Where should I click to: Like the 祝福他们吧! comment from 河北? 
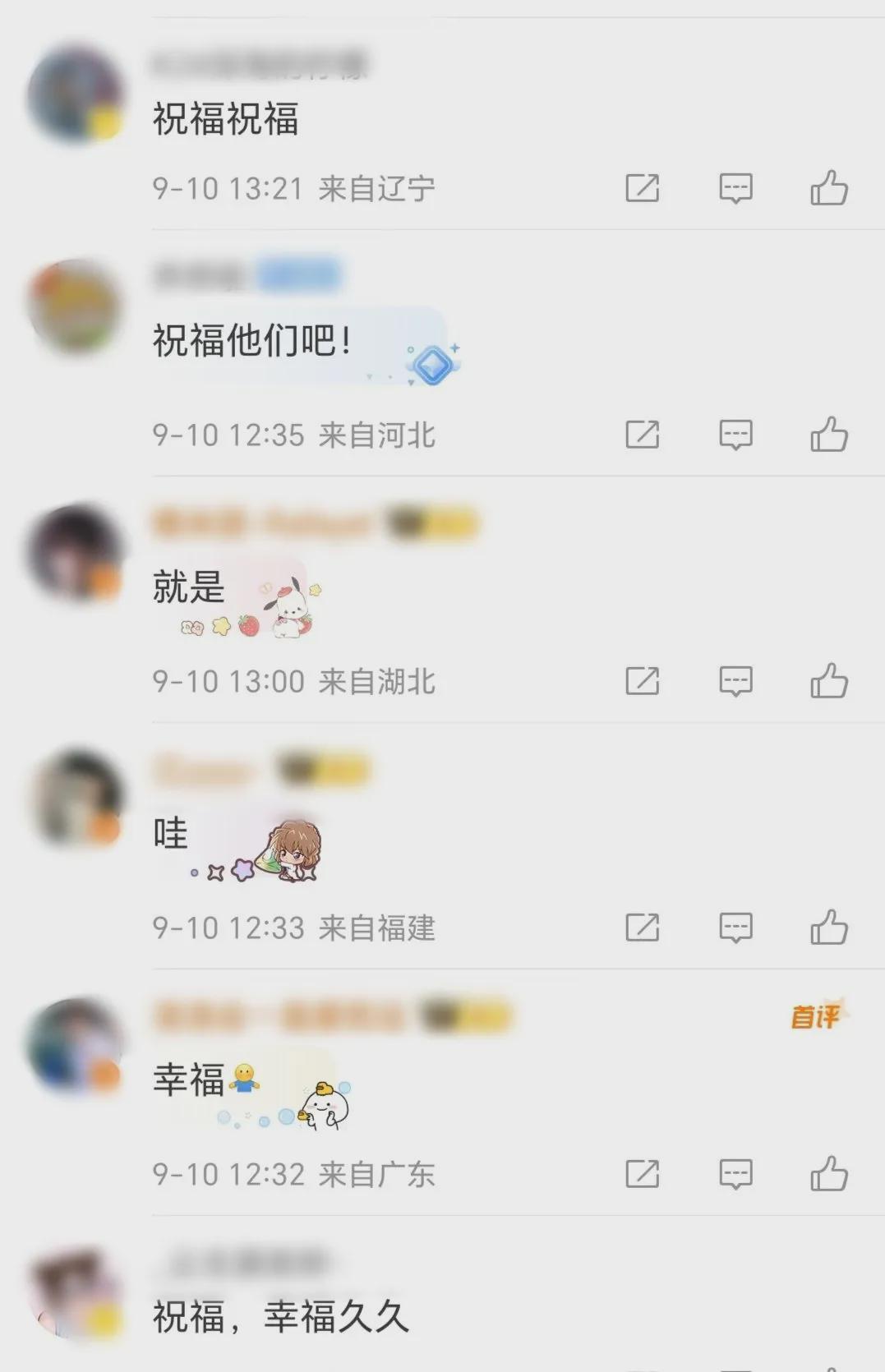tap(828, 435)
